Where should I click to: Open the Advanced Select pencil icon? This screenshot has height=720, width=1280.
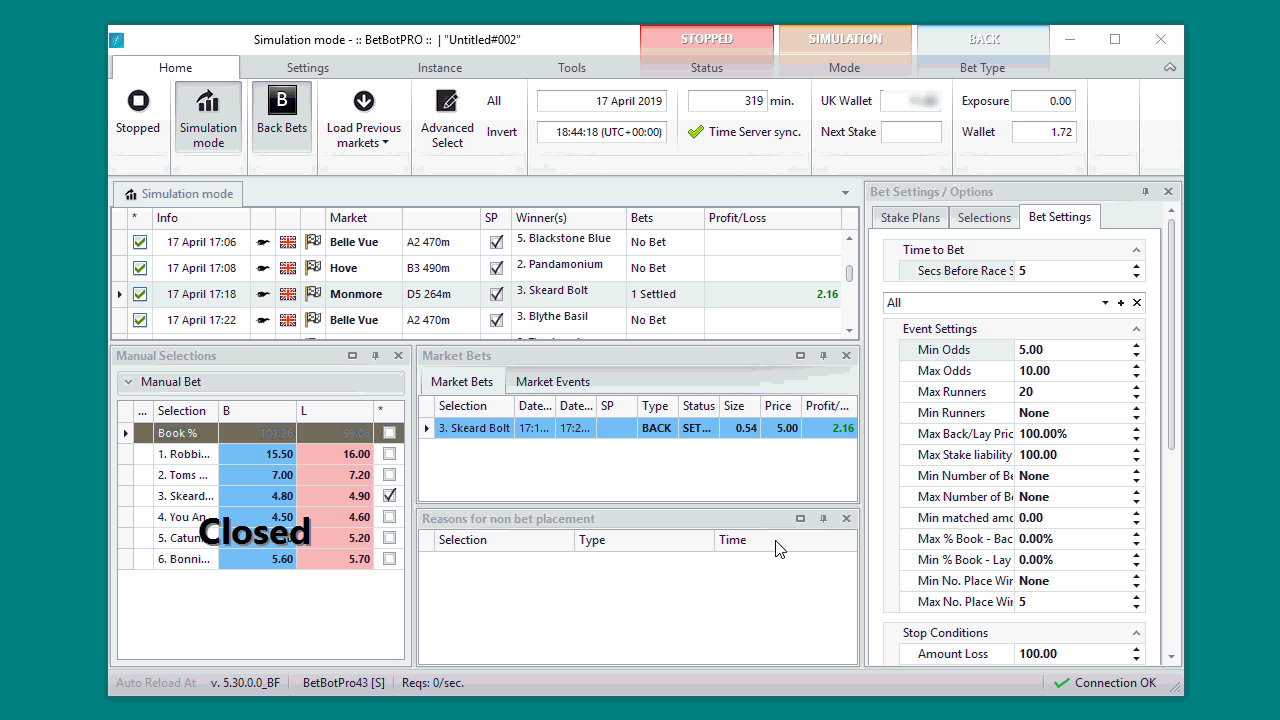pyautogui.click(x=447, y=101)
